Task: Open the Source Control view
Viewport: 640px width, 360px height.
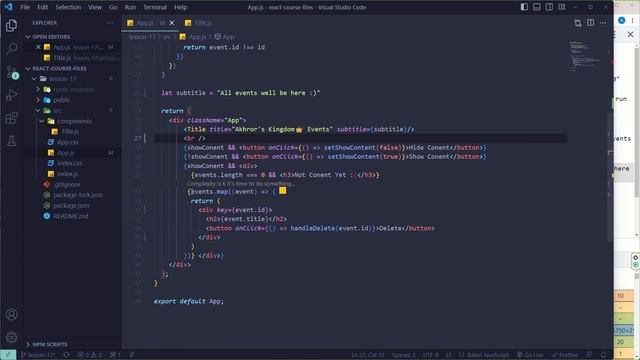Action: [11, 72]
